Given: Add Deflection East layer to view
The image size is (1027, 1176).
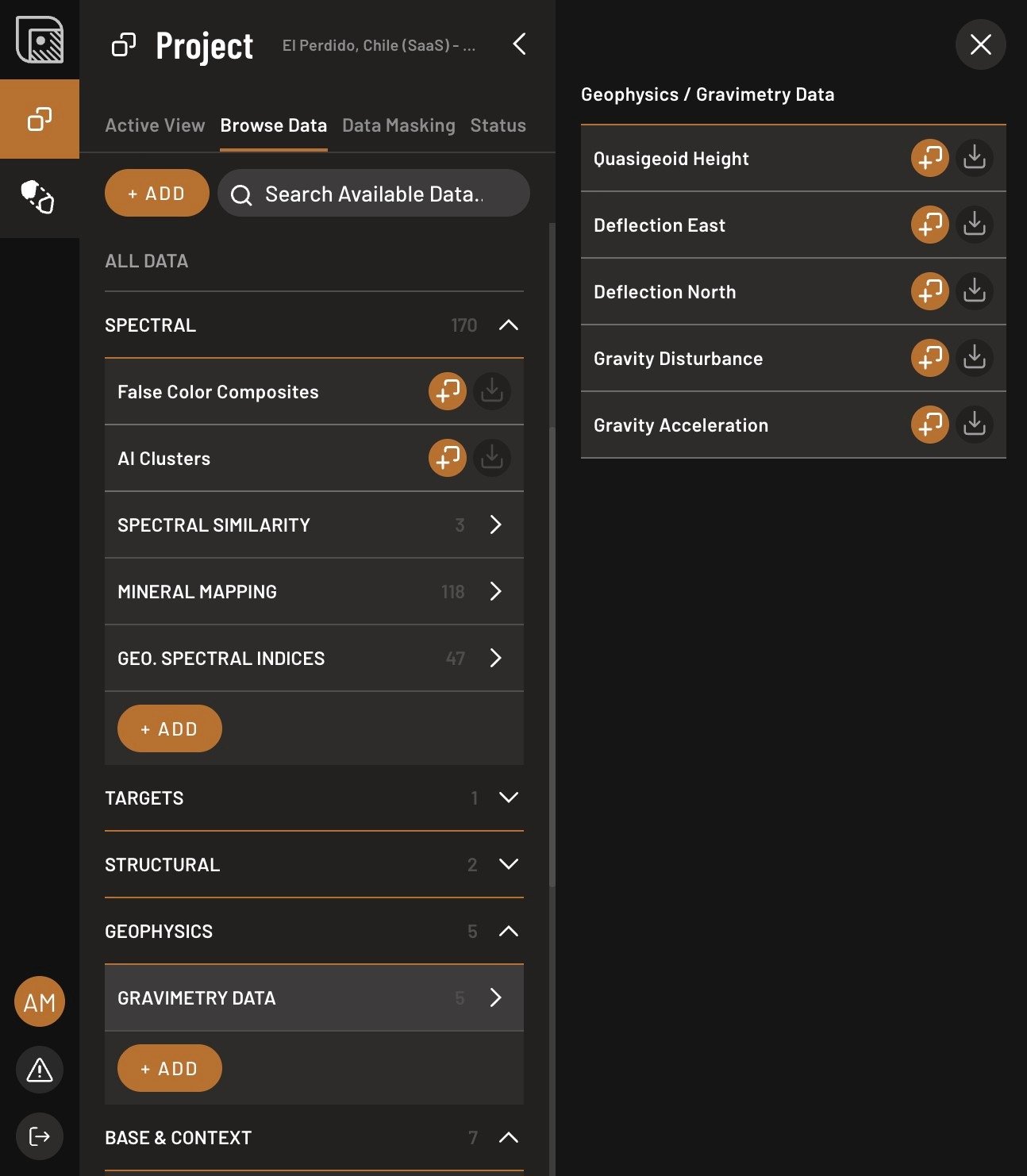Looking at the screenshot, I should pyautogui.click(x=929, y=225).
